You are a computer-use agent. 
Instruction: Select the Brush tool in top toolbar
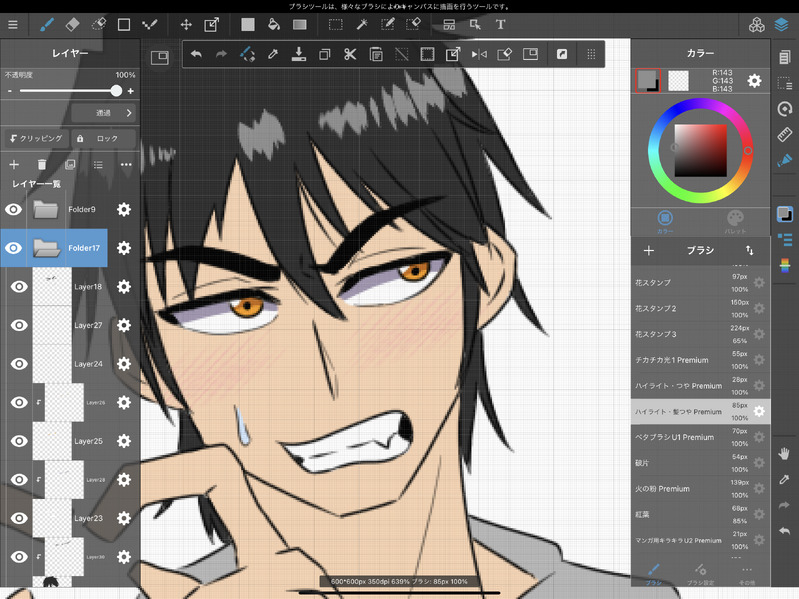(x=47, y=24)
